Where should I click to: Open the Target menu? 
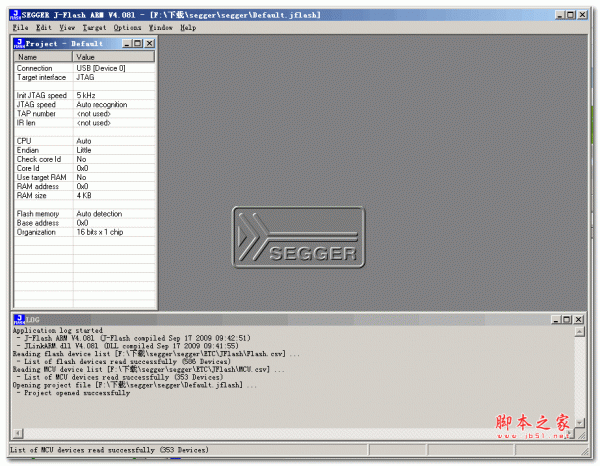coord(94,28)
